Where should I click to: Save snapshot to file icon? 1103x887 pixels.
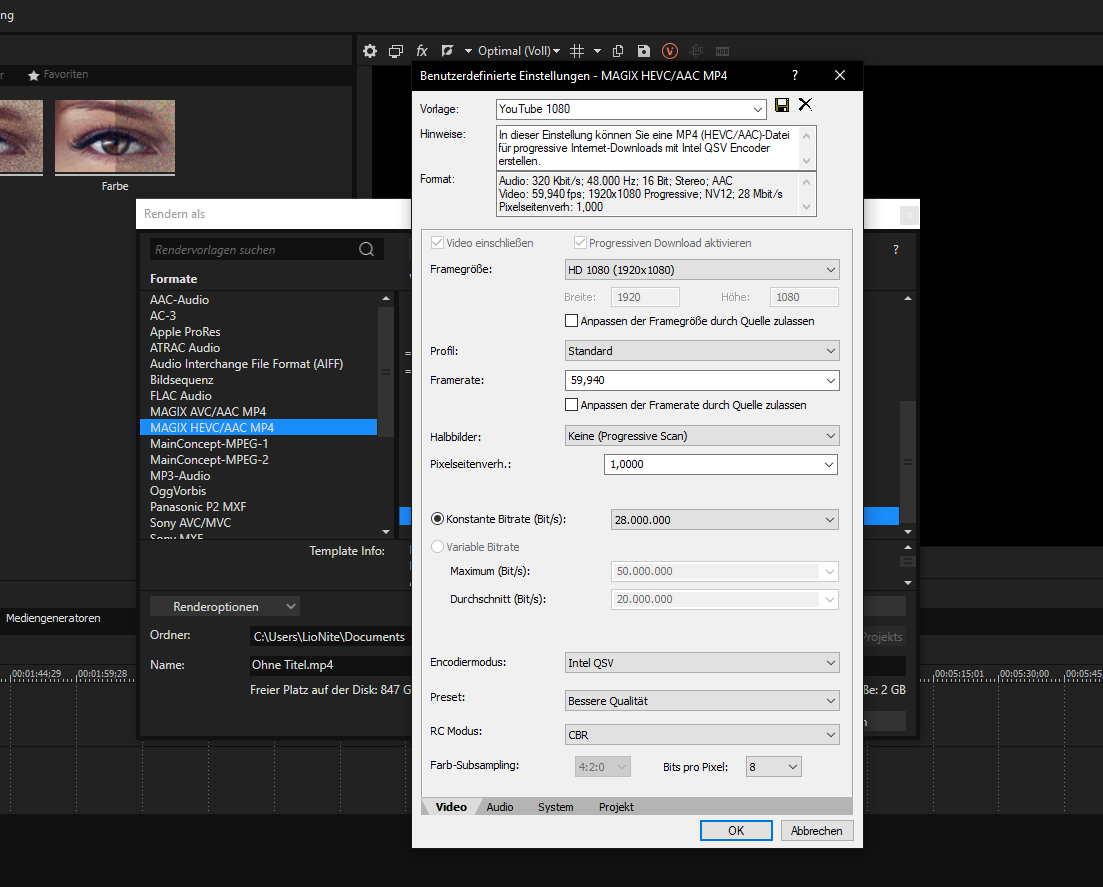pos(643,51)
